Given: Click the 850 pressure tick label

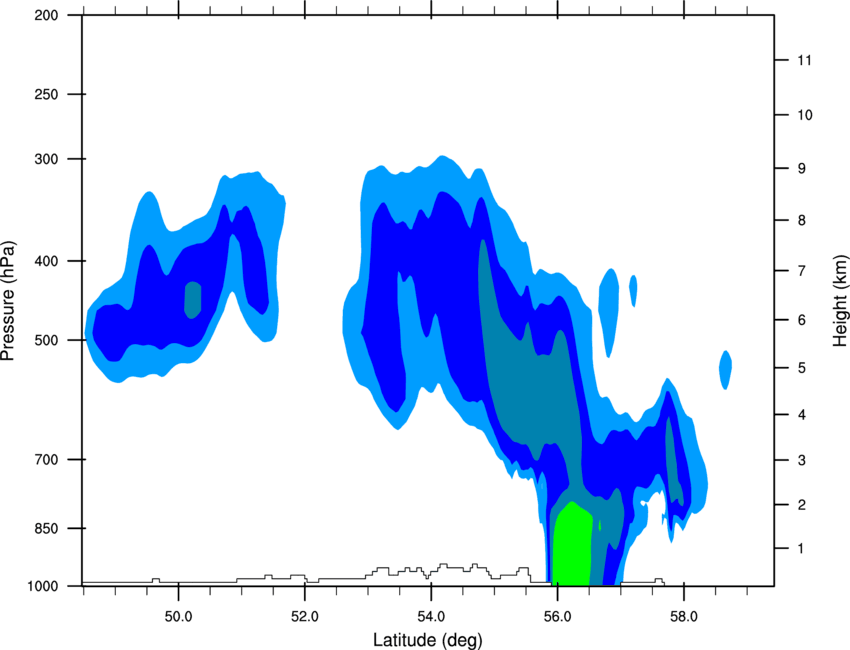Looking at the screenshot, I should click(x=46, y=528).
